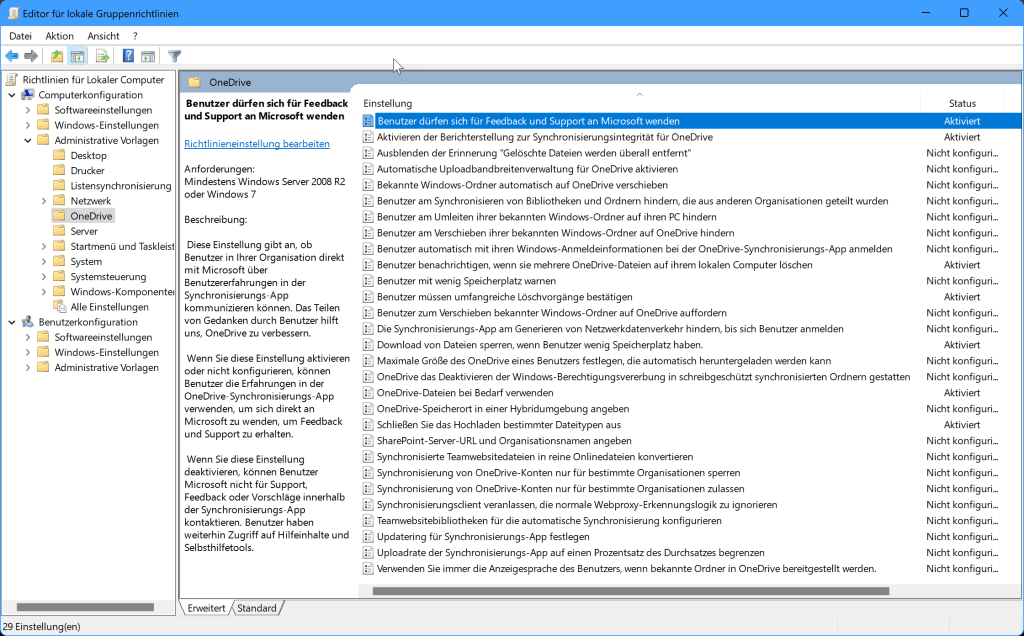Expand the Benutzerkonfiguration node
The height and width of the screenshot is (636, 1024).
(11, 321)
